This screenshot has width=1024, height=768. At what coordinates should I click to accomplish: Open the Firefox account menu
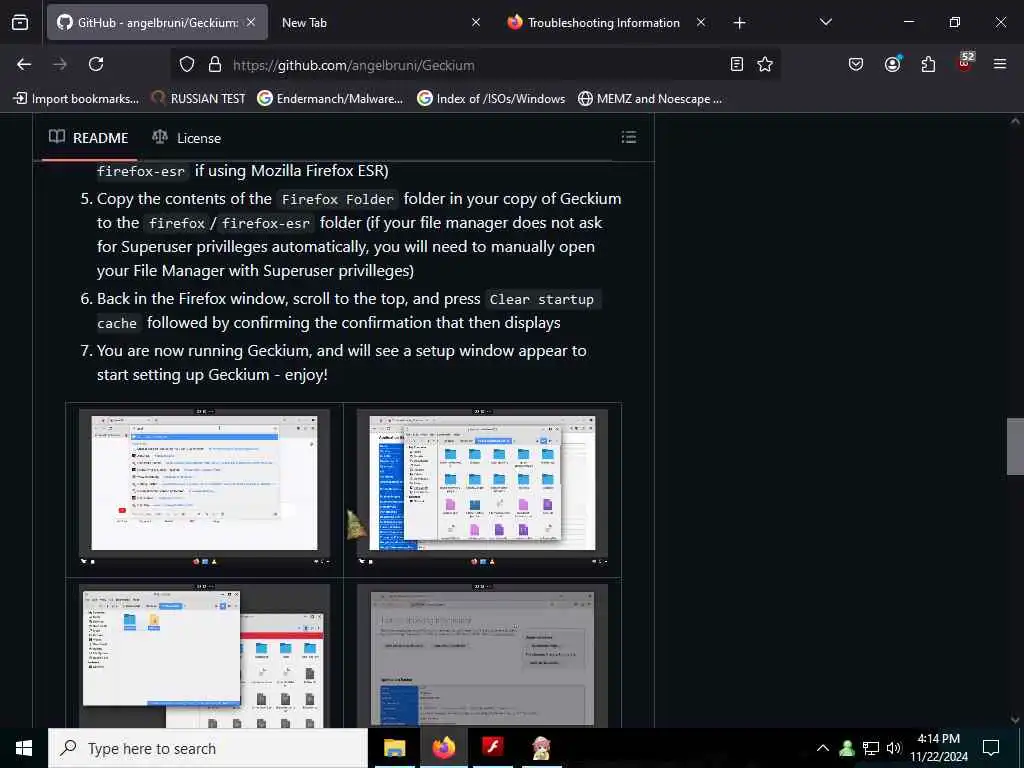coord(892,64)
